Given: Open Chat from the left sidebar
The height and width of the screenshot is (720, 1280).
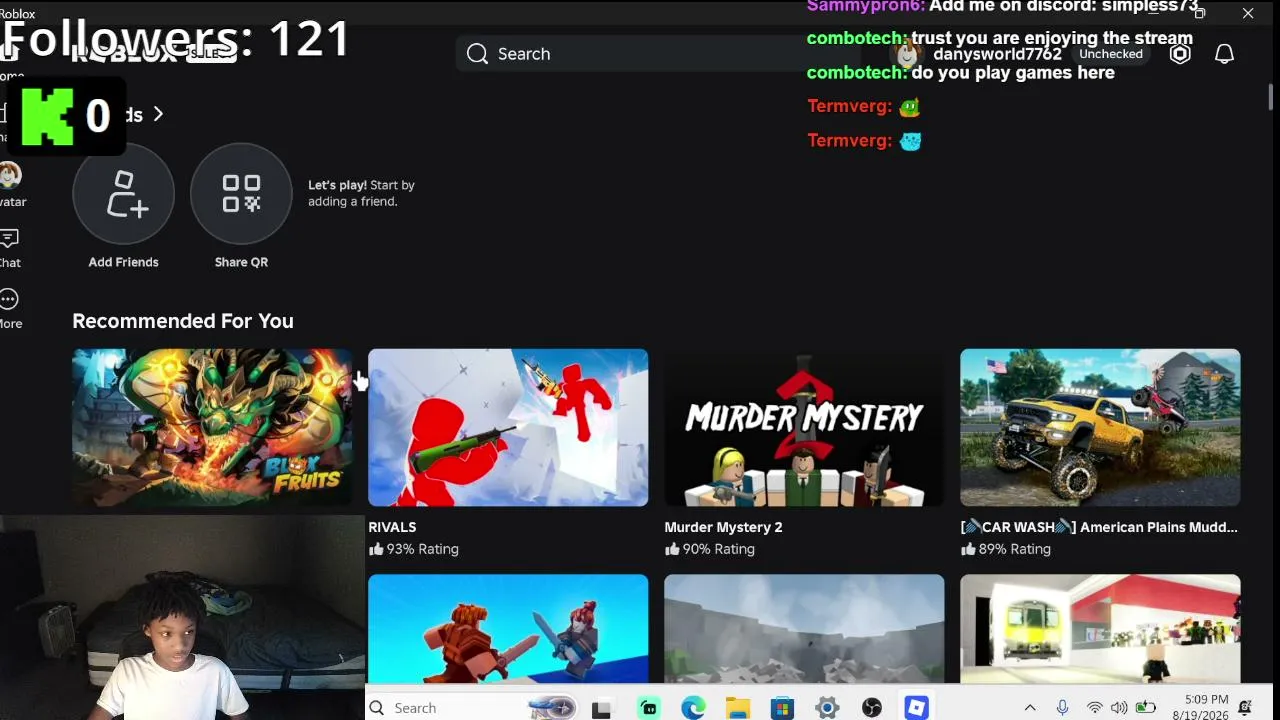Looking at the screenshot, I should 9,239.
